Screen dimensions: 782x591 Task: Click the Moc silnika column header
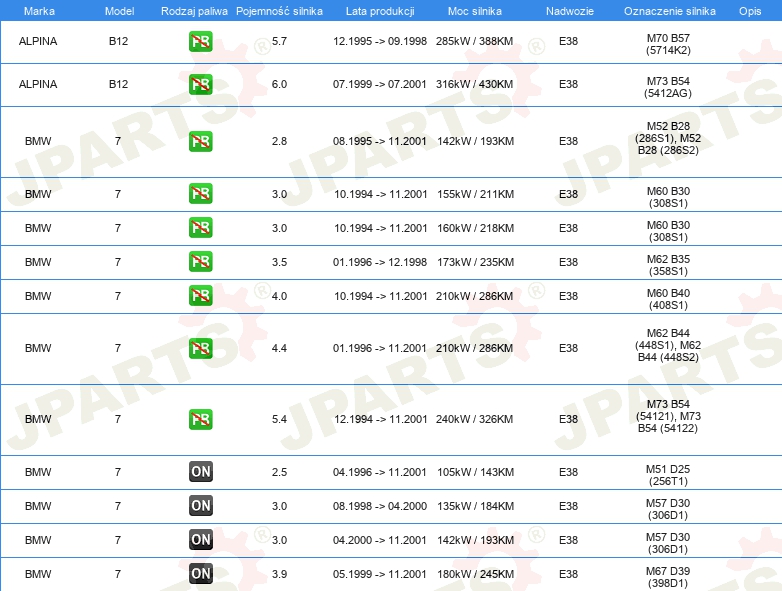pyautogui.click(x=475, y=11)
